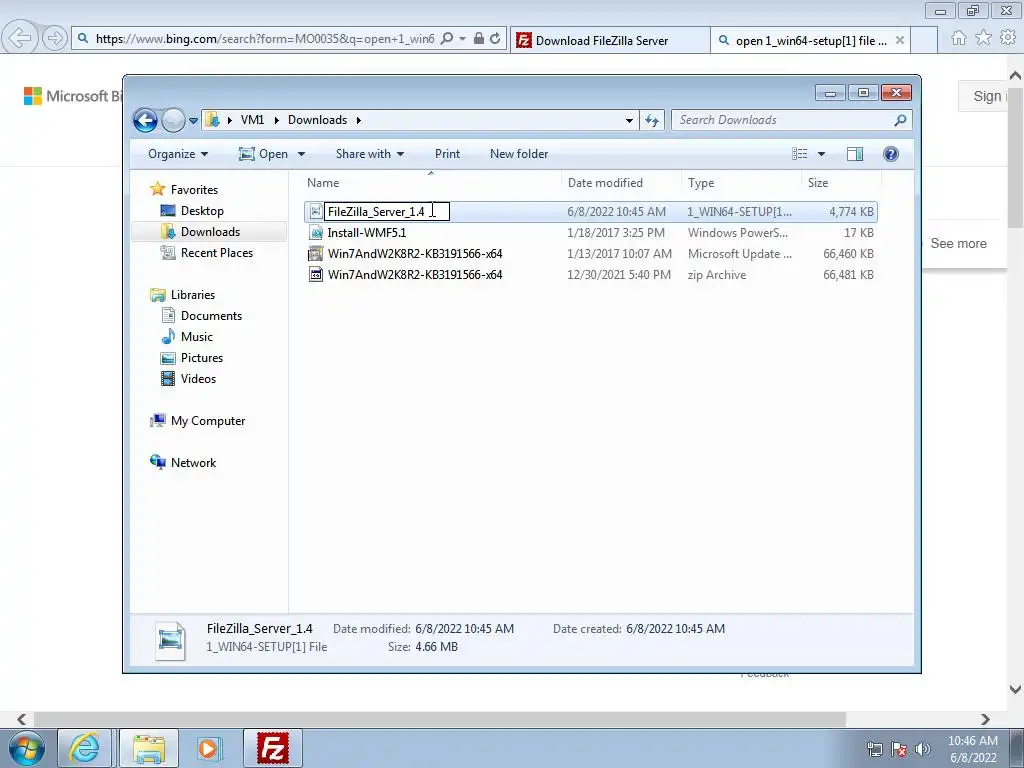Toggle the preview pane icon
Image resolution: width=1024 pixels, height=768 pixels.
pyautogui.click(x=855, y=154)
